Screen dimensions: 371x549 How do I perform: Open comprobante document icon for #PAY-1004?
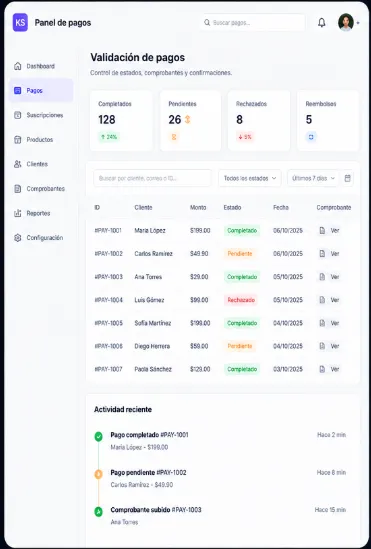click(x=322, y=300)
